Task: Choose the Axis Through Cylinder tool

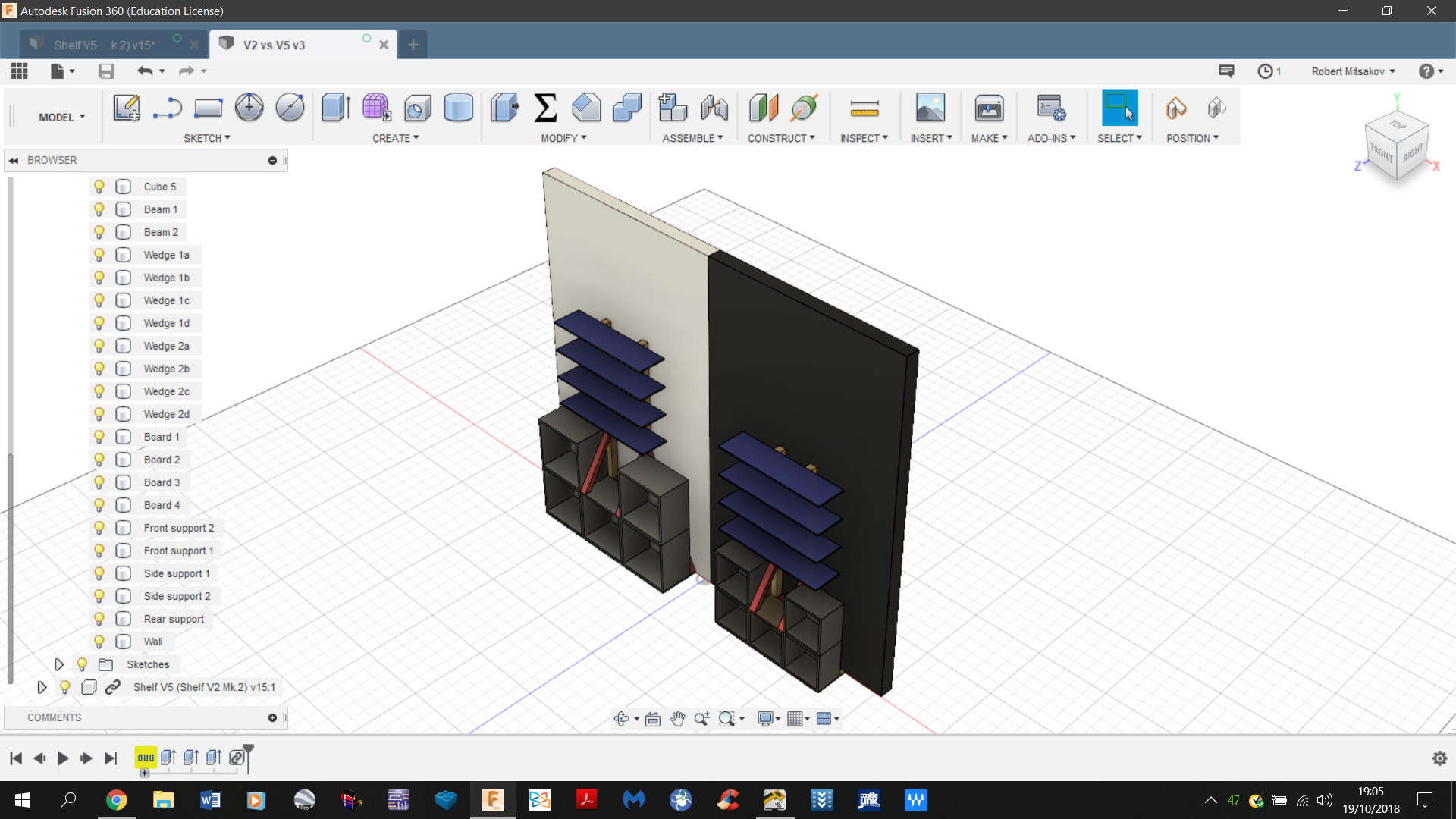Action: (x=805, y=108)
